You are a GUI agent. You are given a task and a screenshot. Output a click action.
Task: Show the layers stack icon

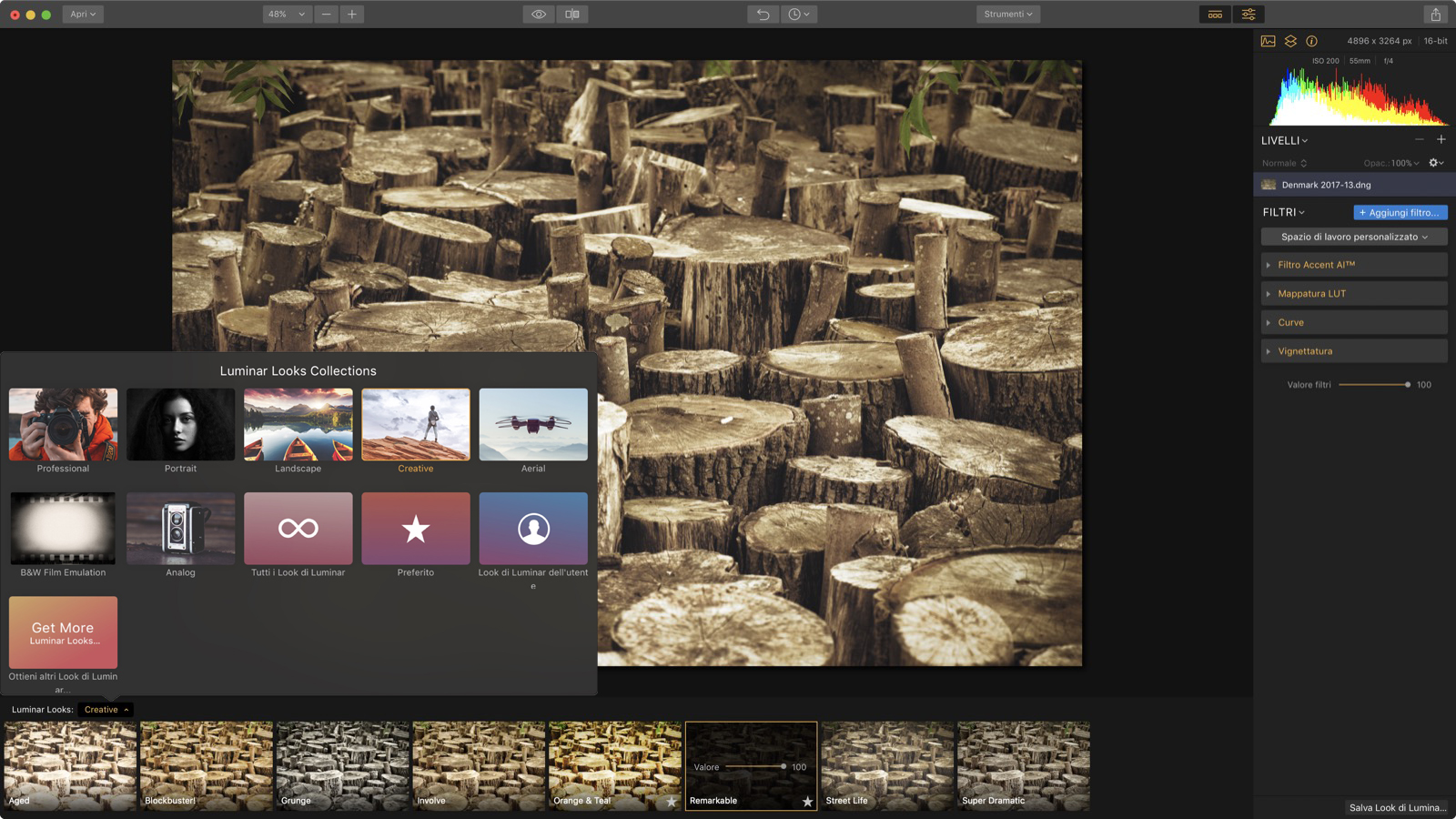(1290, 41)
